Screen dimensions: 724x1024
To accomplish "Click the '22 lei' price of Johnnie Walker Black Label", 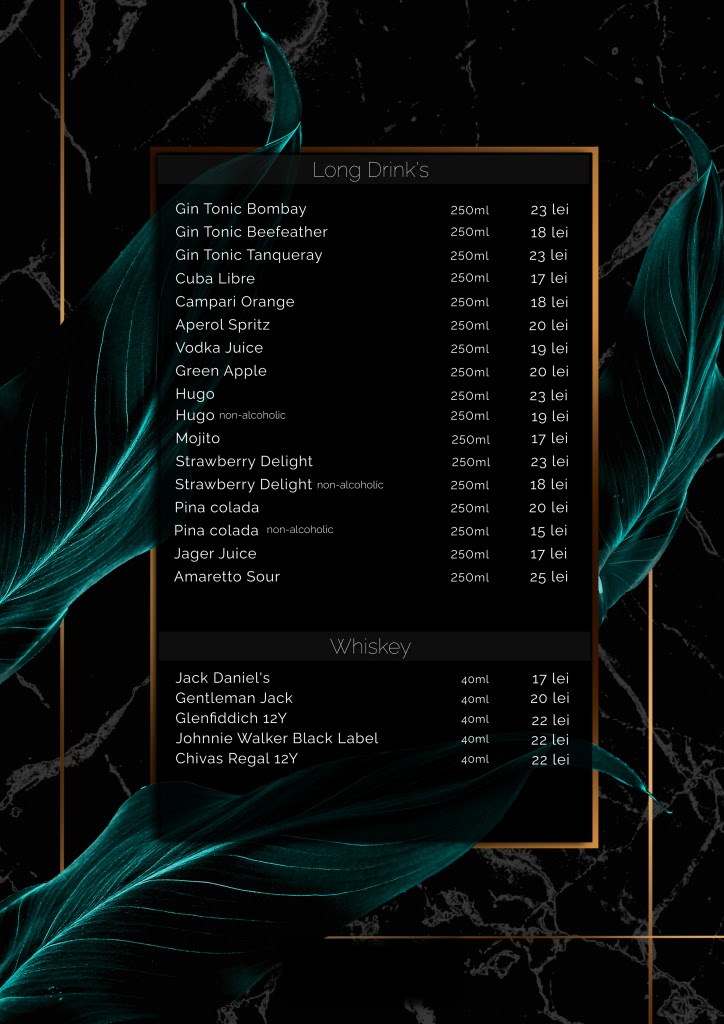I will pyautogui.click(x=550, y=740).
